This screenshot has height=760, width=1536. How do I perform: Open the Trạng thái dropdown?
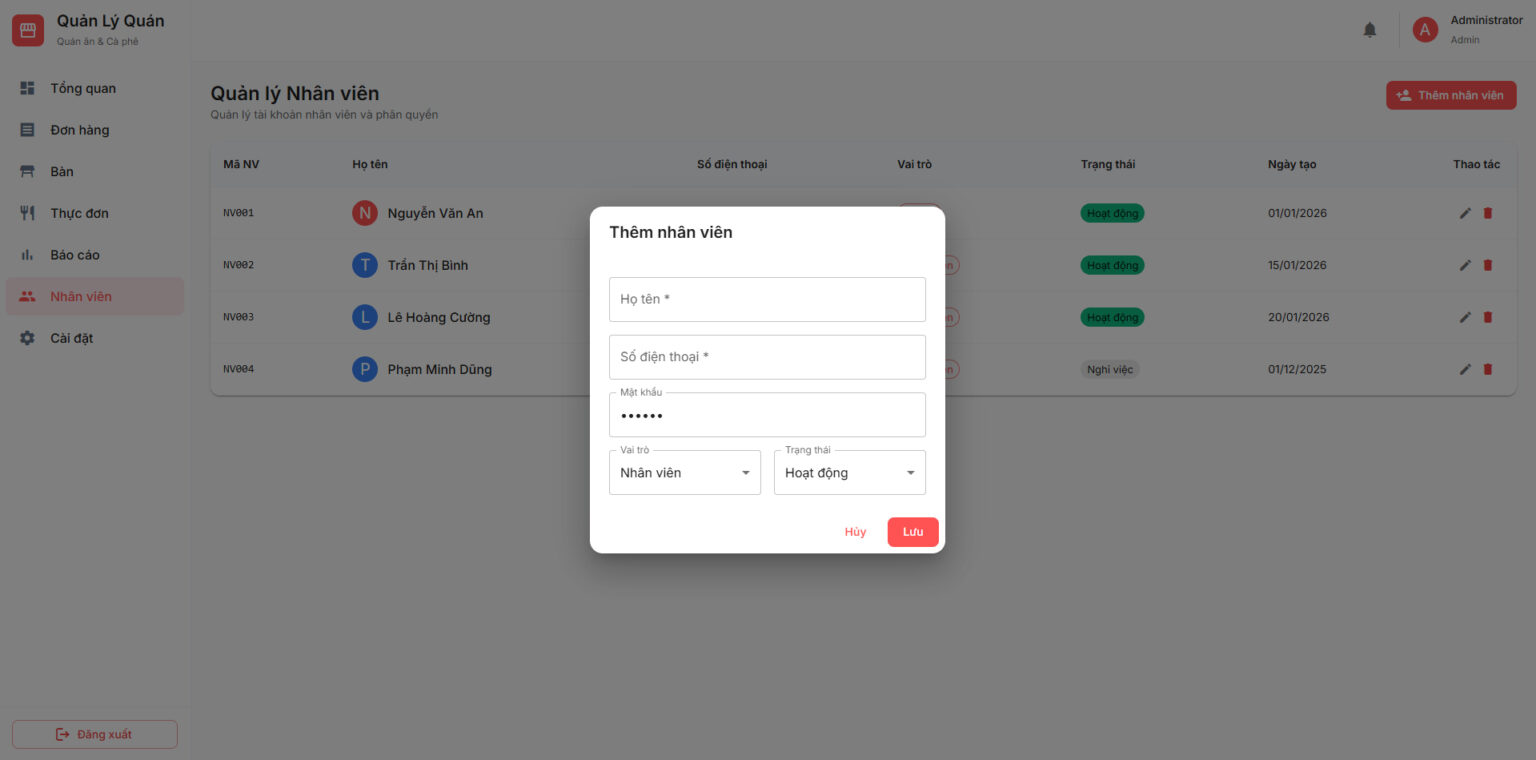[x=850, y=472]
